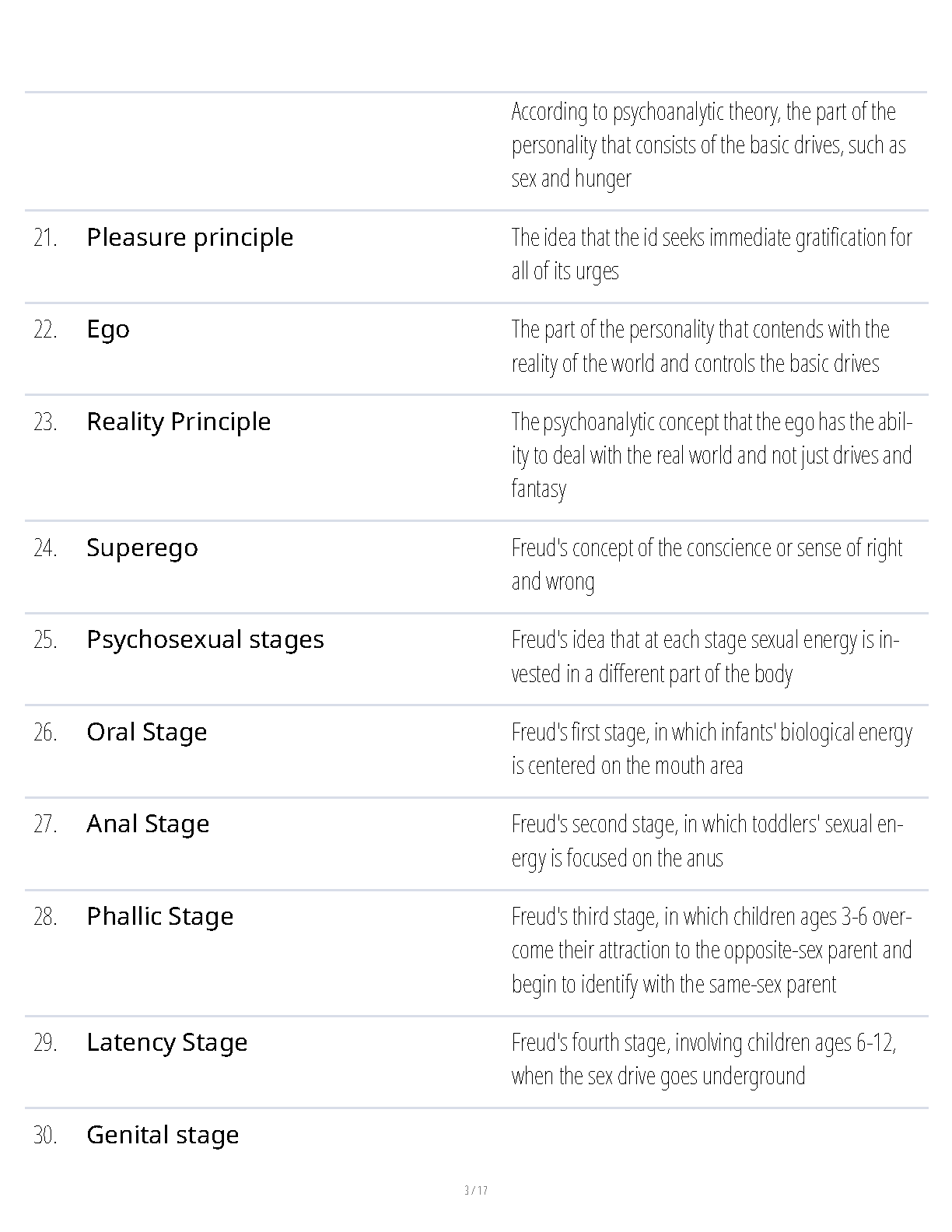Select the "Superego" term
The height and width of the screenshot is (1232, 952).
point(142,548)
